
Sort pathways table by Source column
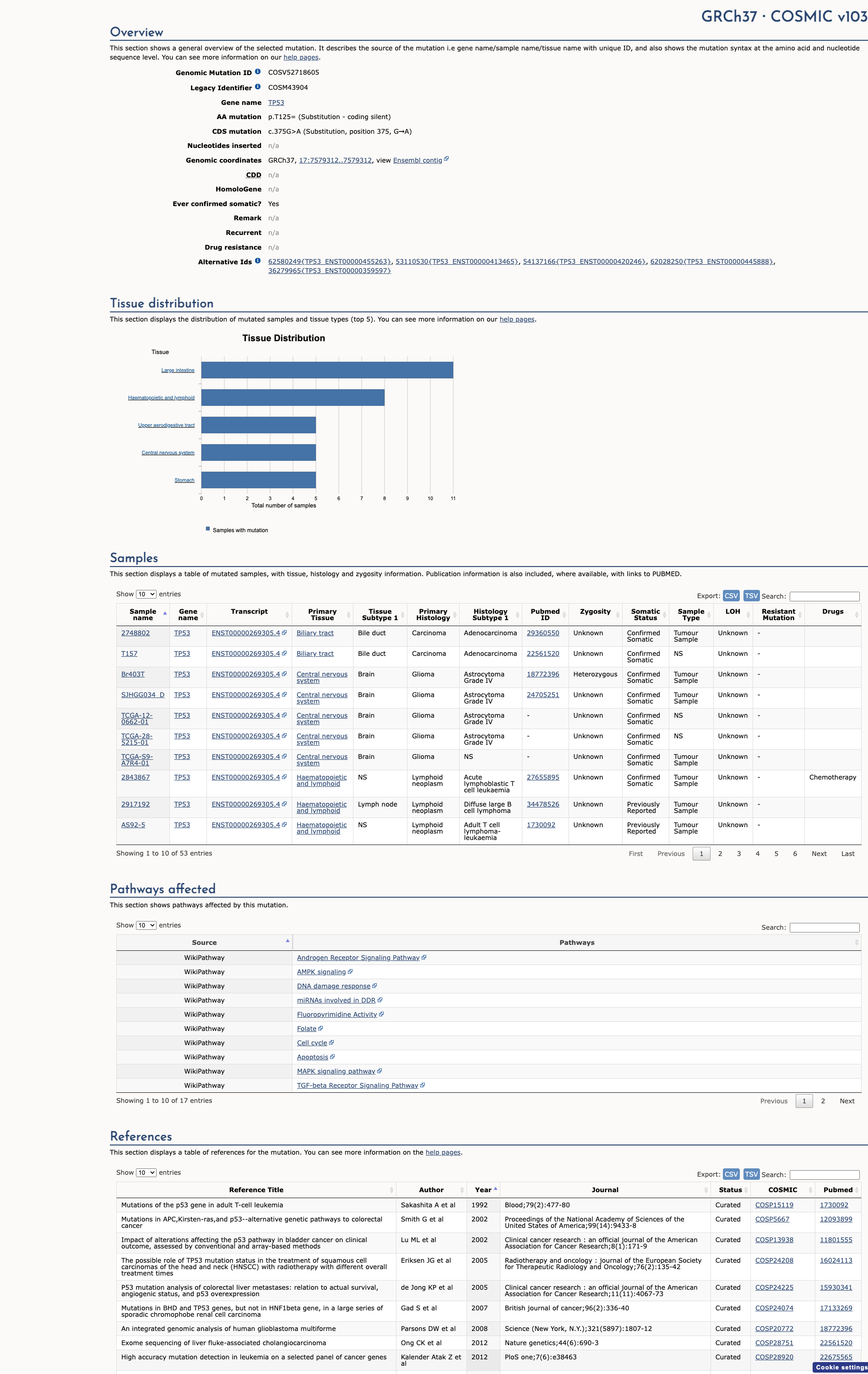coord(204,943)
